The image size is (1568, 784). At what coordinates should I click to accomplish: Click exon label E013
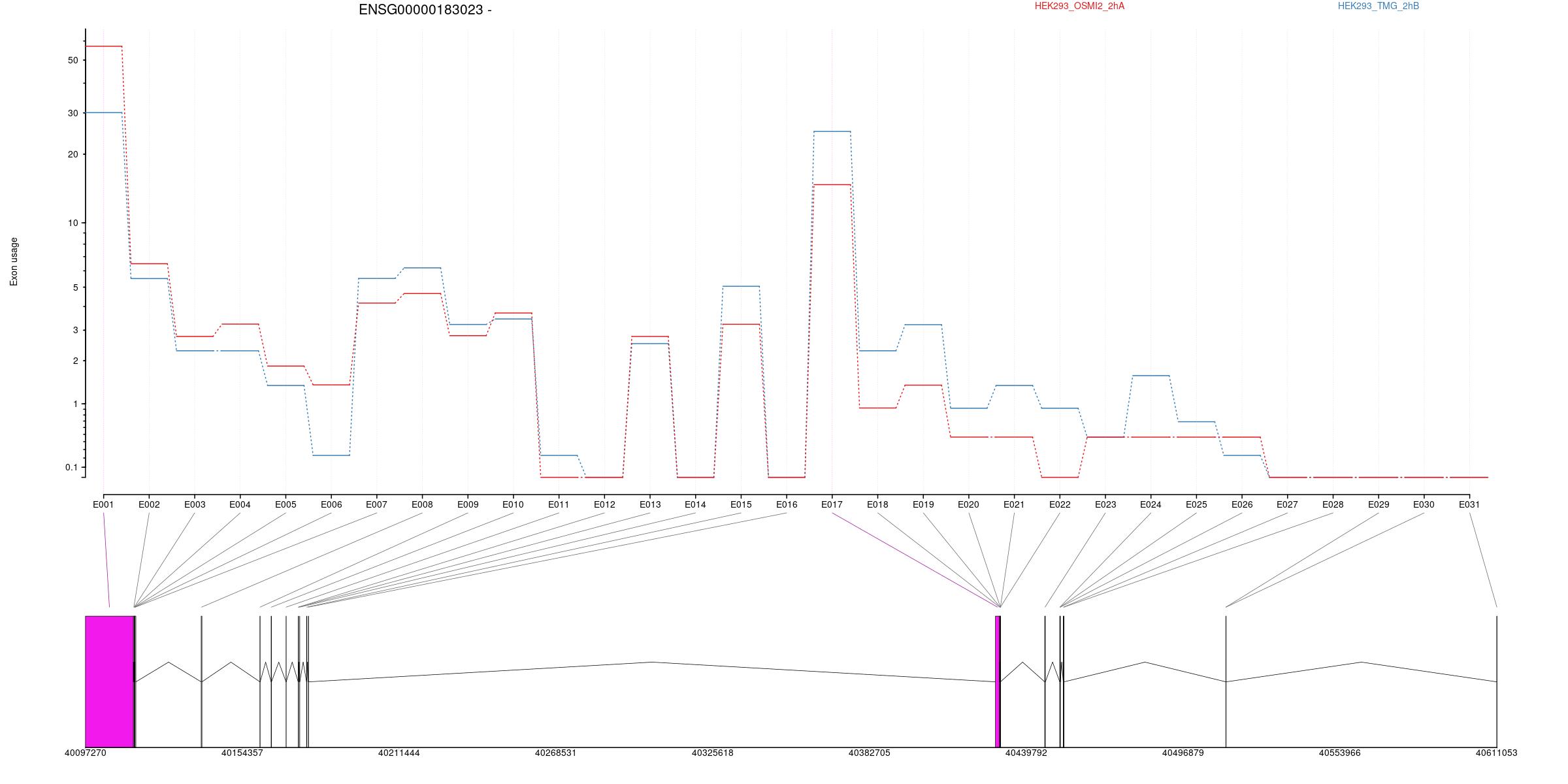tap(650, 504)
